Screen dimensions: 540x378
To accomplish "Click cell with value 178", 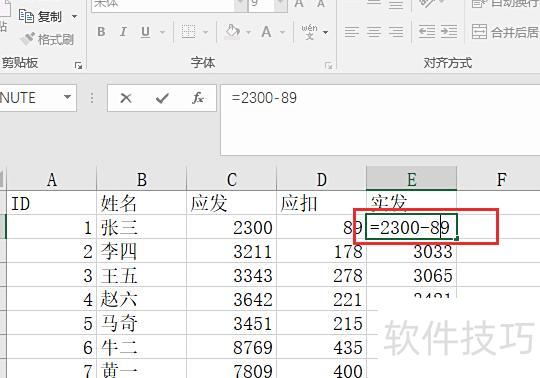I will click(321, 251).
